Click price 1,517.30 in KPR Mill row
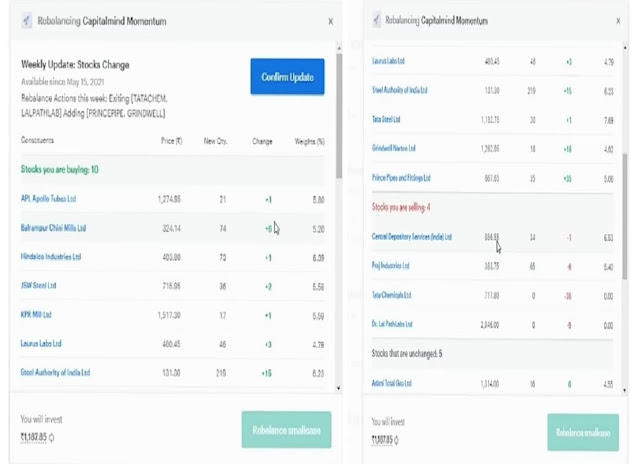640x464 pixels. [x=169, y=315]
